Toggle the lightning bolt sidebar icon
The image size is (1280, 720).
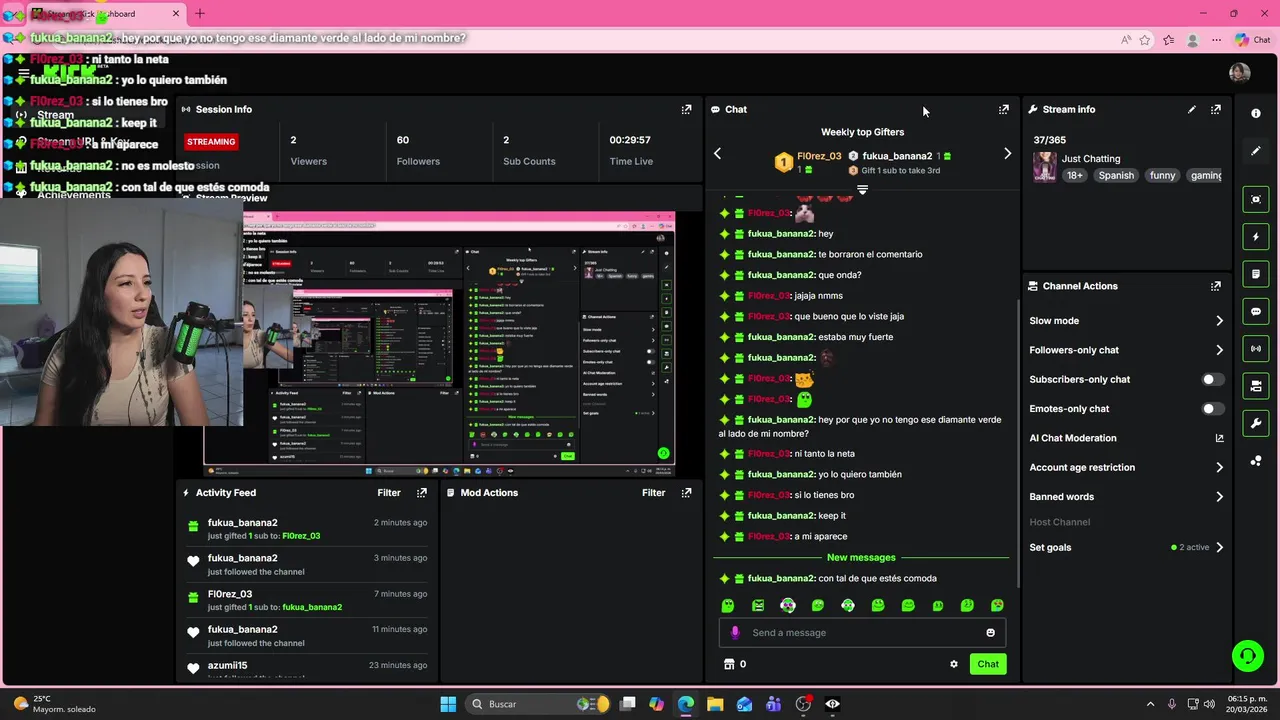click(1256, 237)
